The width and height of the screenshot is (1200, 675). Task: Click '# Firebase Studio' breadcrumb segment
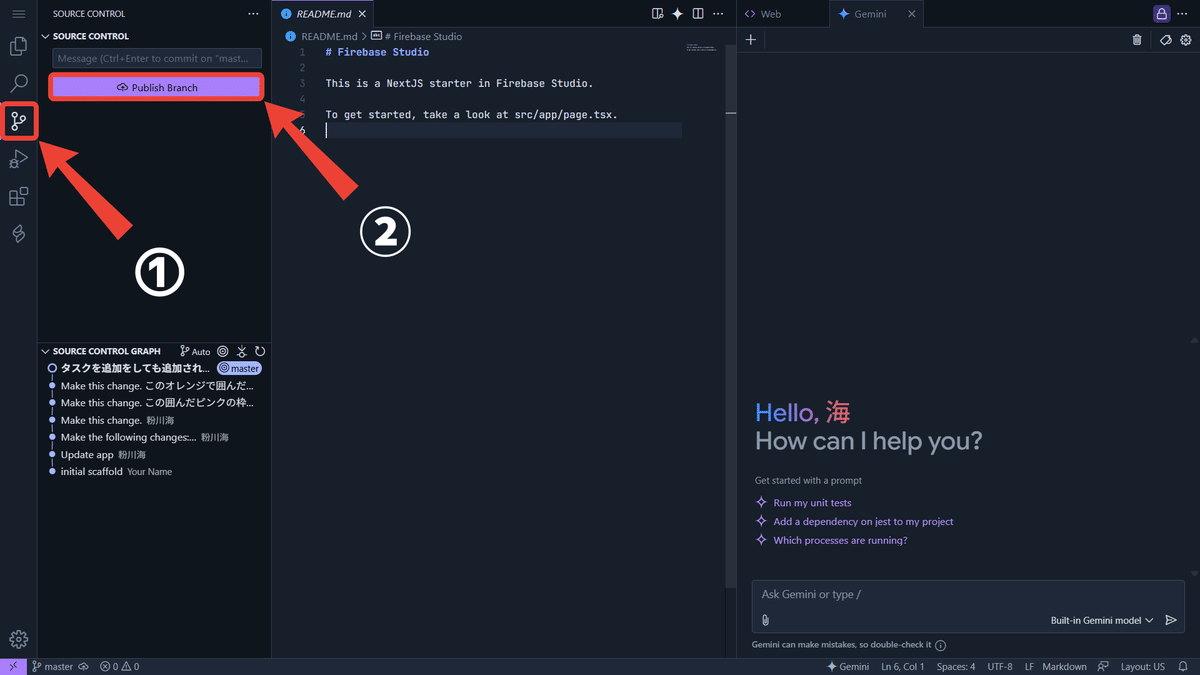point(417,36)
